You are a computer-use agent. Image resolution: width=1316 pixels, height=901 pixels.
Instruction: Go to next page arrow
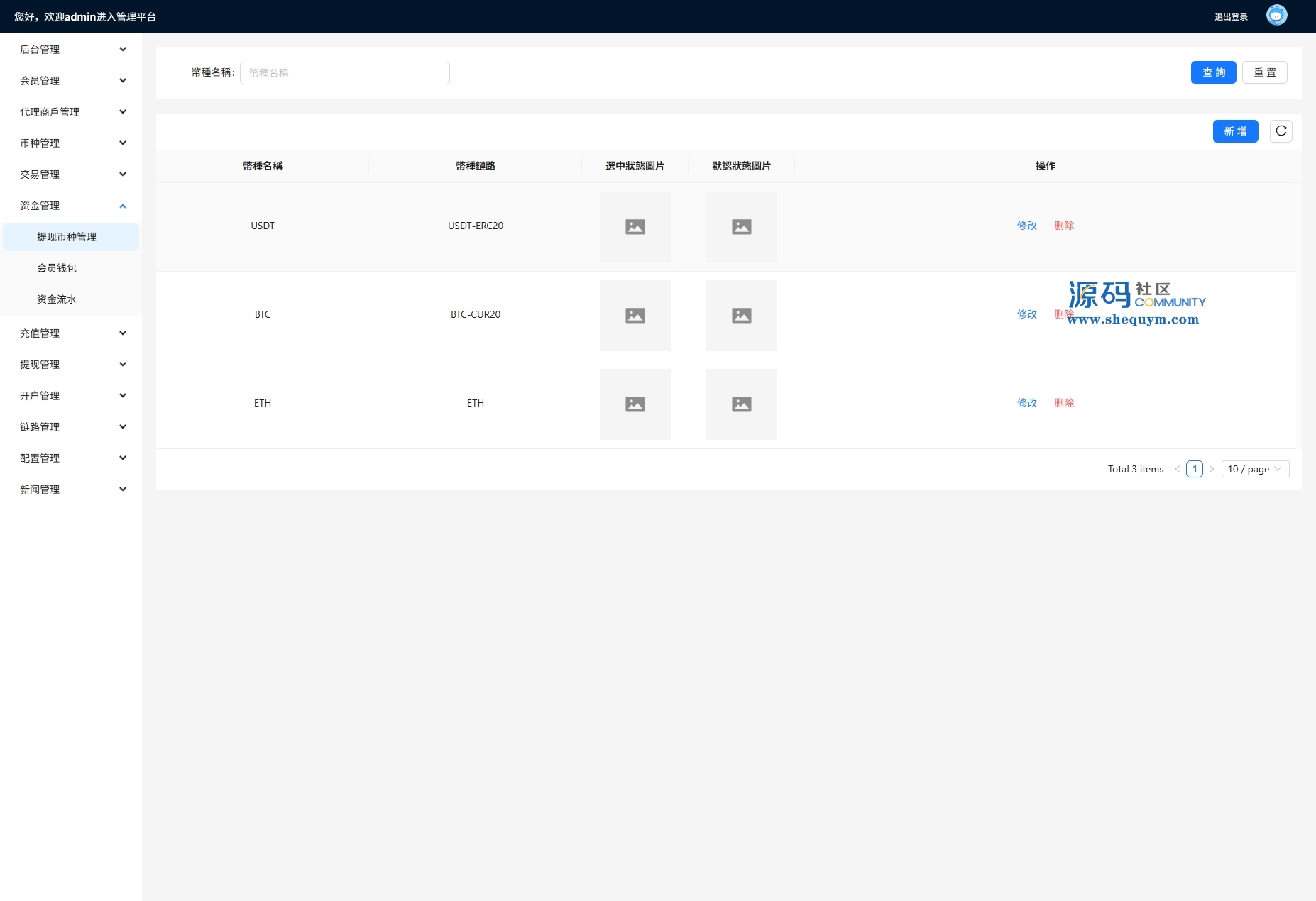pos(1212,469)
